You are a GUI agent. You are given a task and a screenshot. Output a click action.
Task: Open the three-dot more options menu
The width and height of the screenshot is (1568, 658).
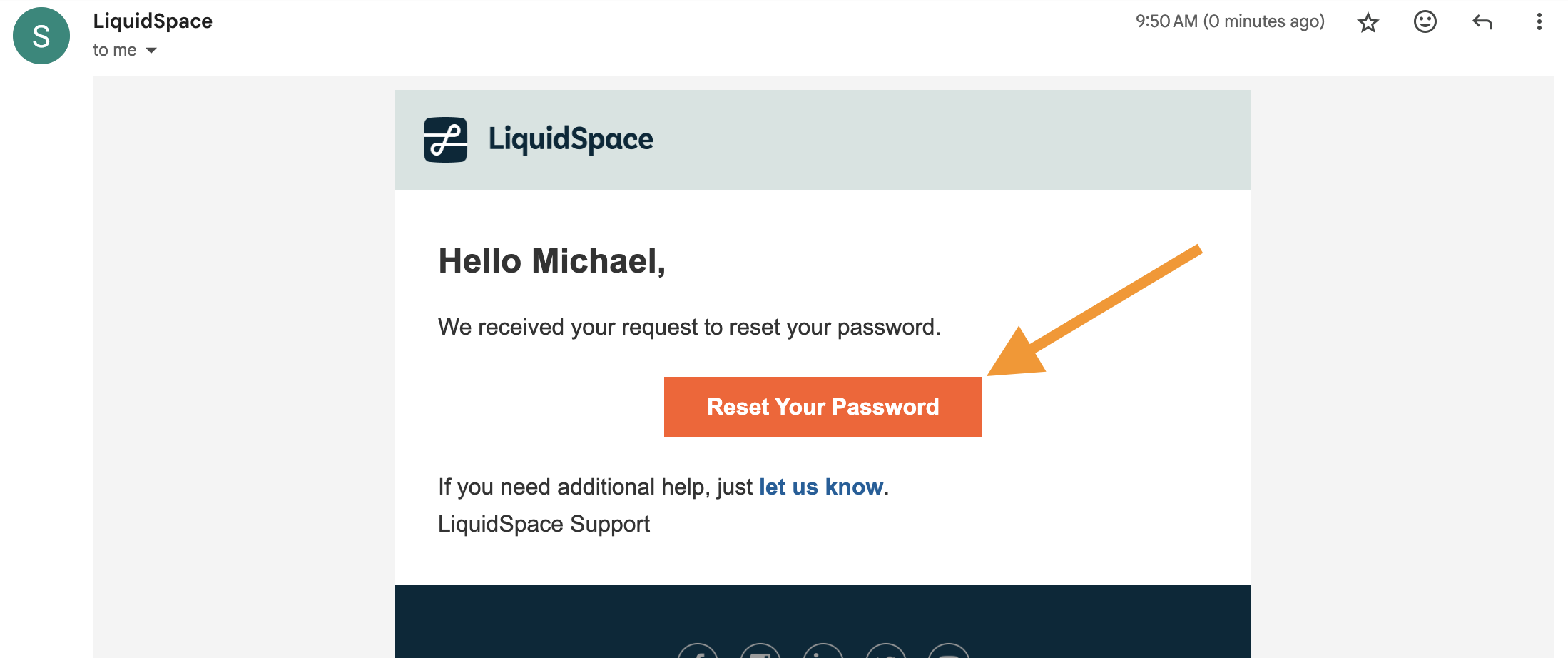point(1539,22)
